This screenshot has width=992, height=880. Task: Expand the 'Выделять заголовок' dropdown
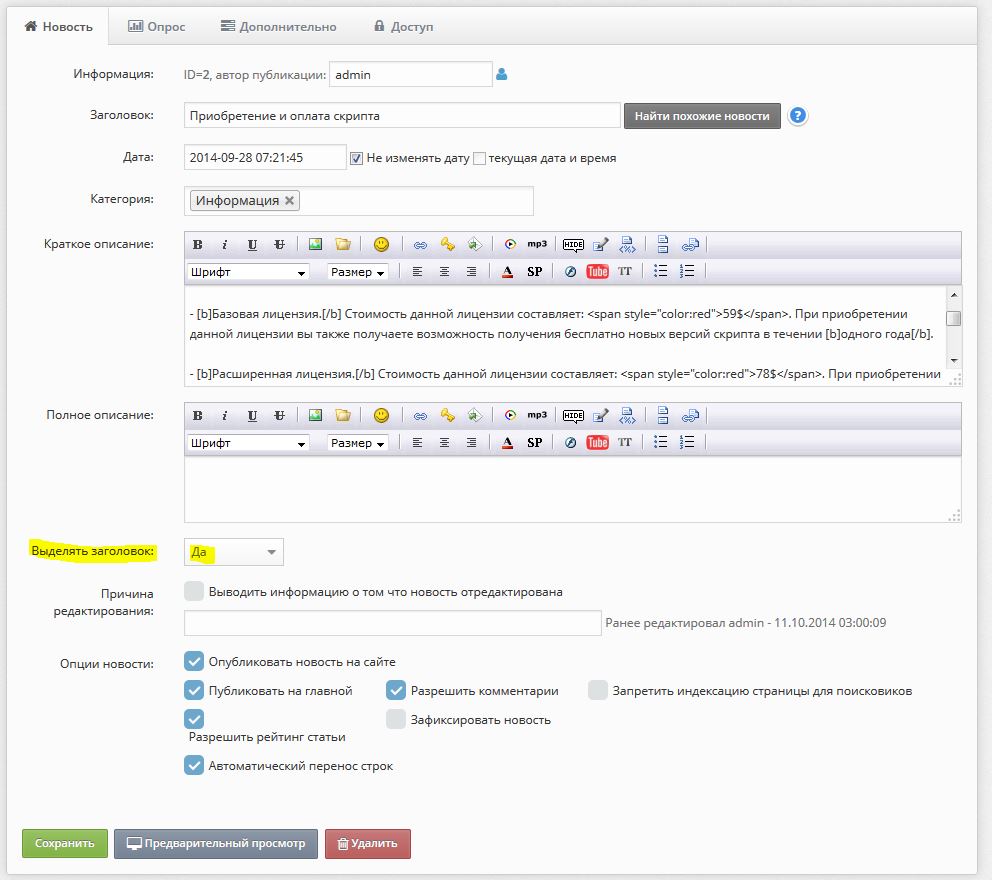(x=234, y=552)
